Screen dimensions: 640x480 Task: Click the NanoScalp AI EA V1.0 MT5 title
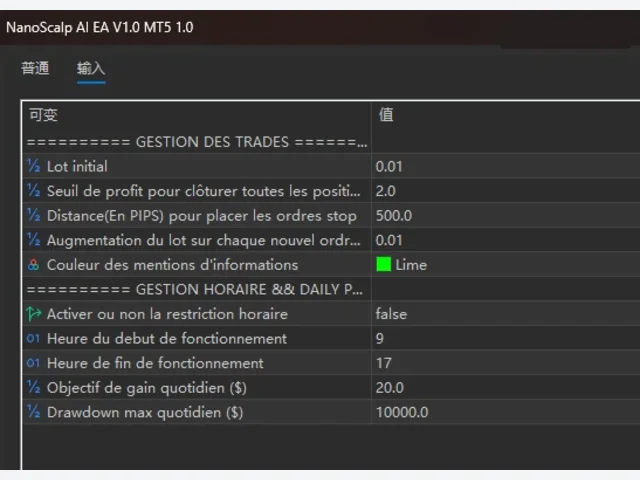[100, 27]
